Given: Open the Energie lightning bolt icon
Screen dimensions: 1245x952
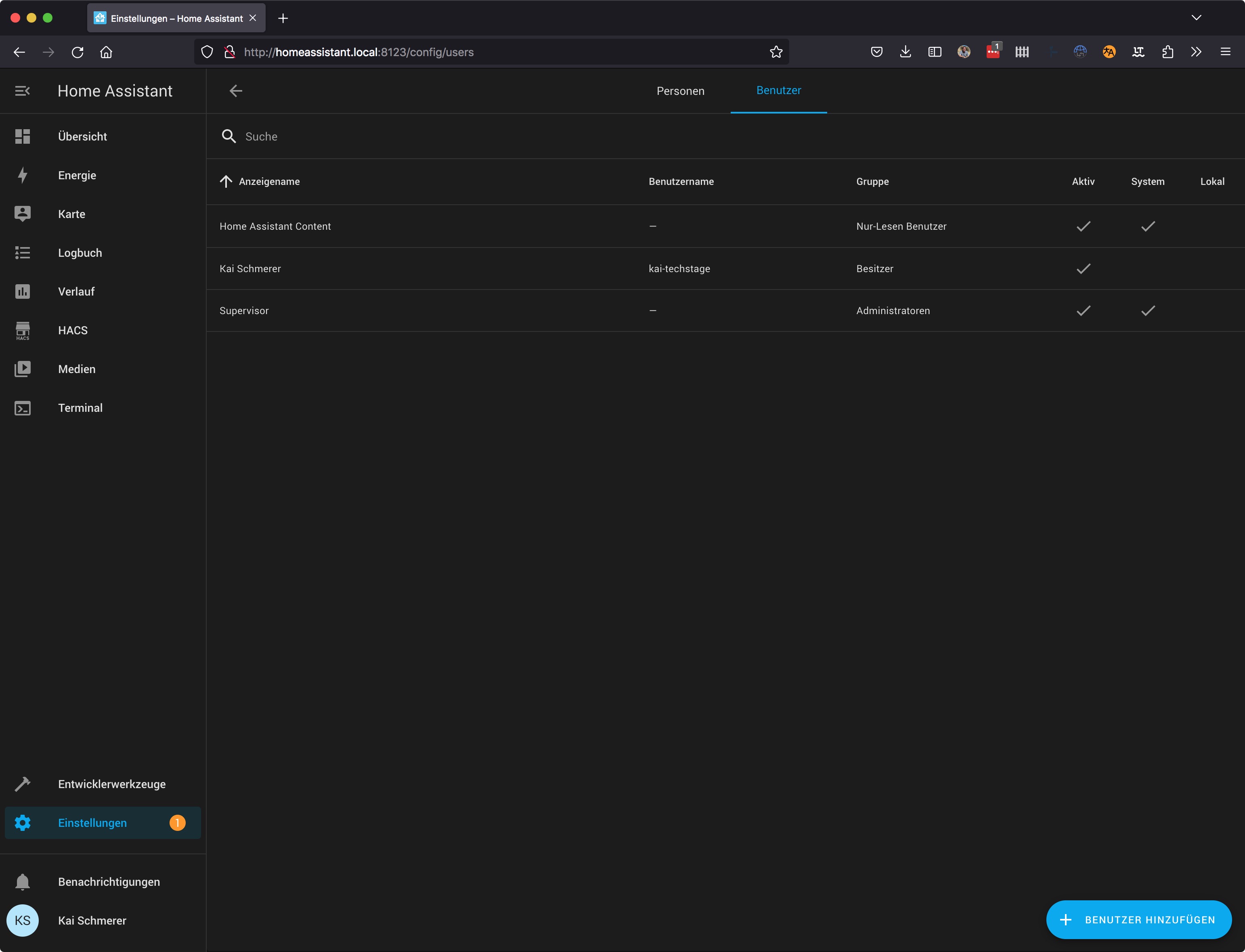Looking at the screenshot, I should click(x=22, y=175).
